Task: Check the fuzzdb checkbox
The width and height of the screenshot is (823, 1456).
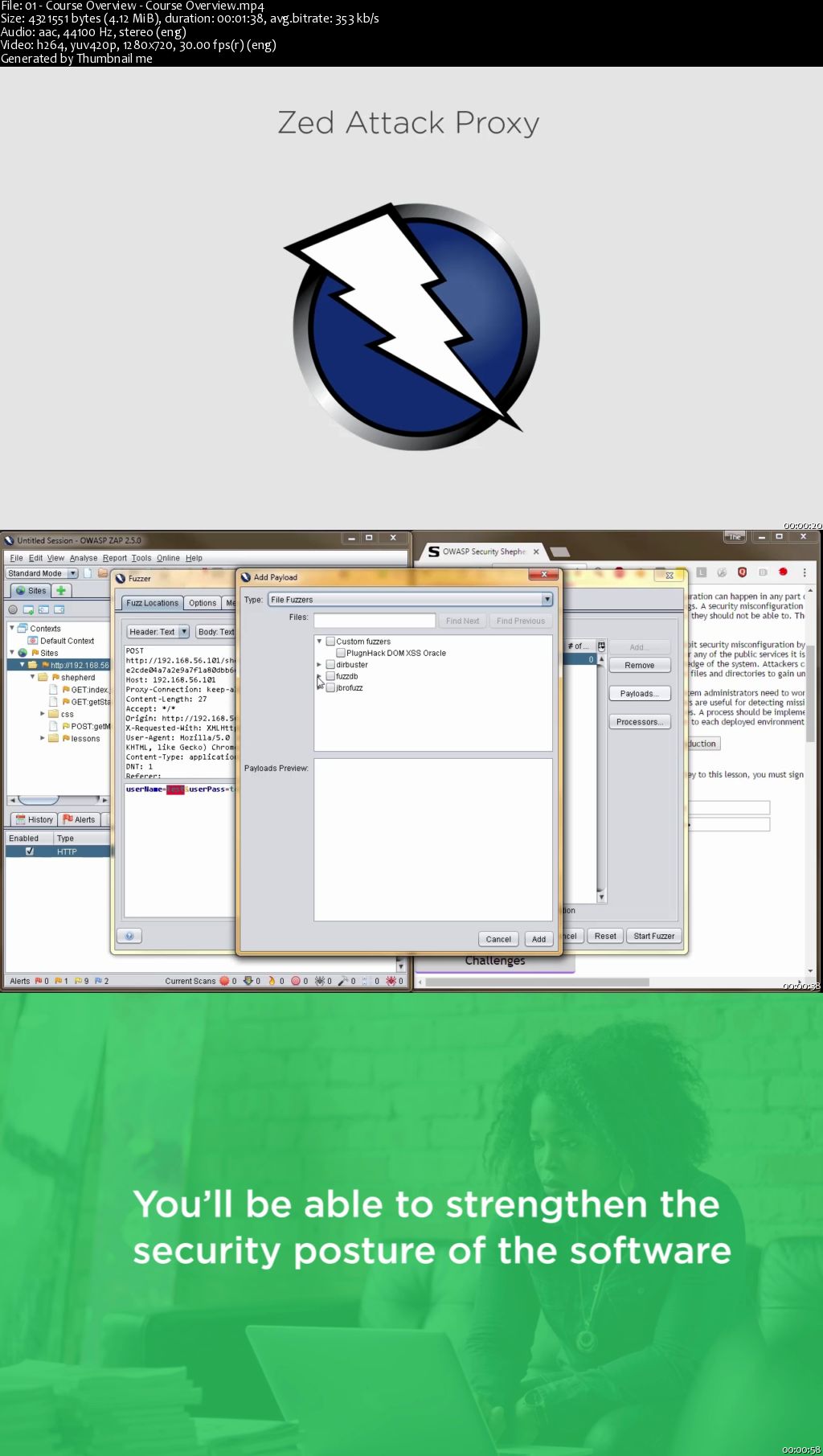Action: coord(330,676)
